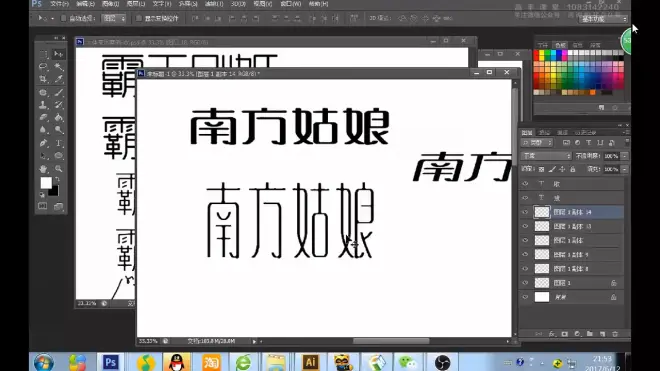Image resolution: width=660 pixels, height=371 pixels.
Task: Open the 基本功能 workspace dropdown
Action: click(x=603, y=19)
